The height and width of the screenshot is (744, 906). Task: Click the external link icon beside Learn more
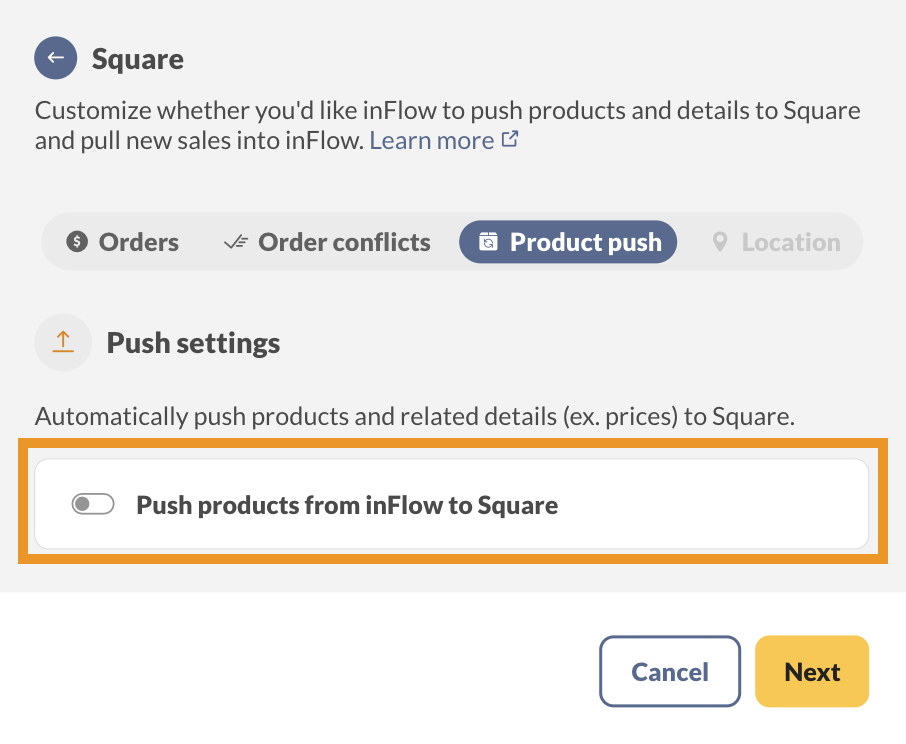coord(510,140)
